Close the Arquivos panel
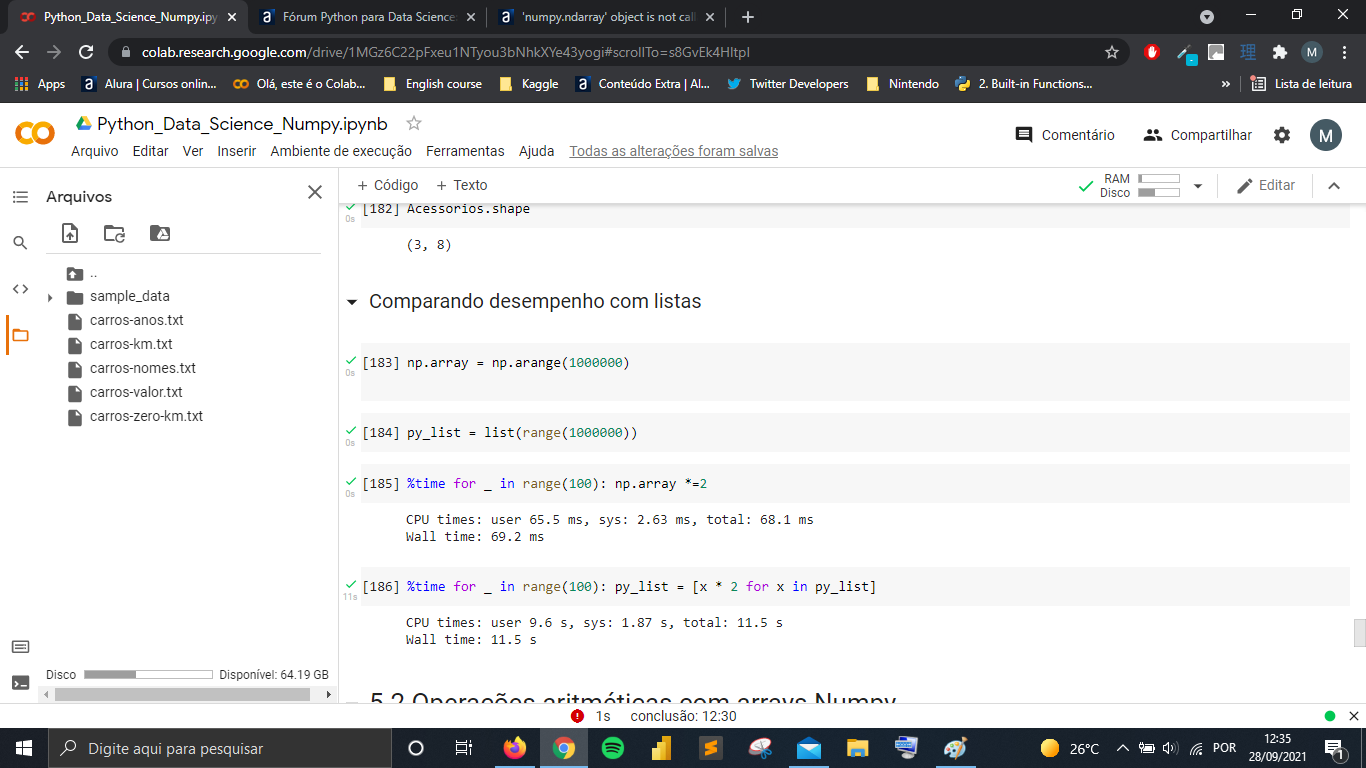The height and width of the screenshot is (768, 1366). pyautogui.click(x=315, y=192)
